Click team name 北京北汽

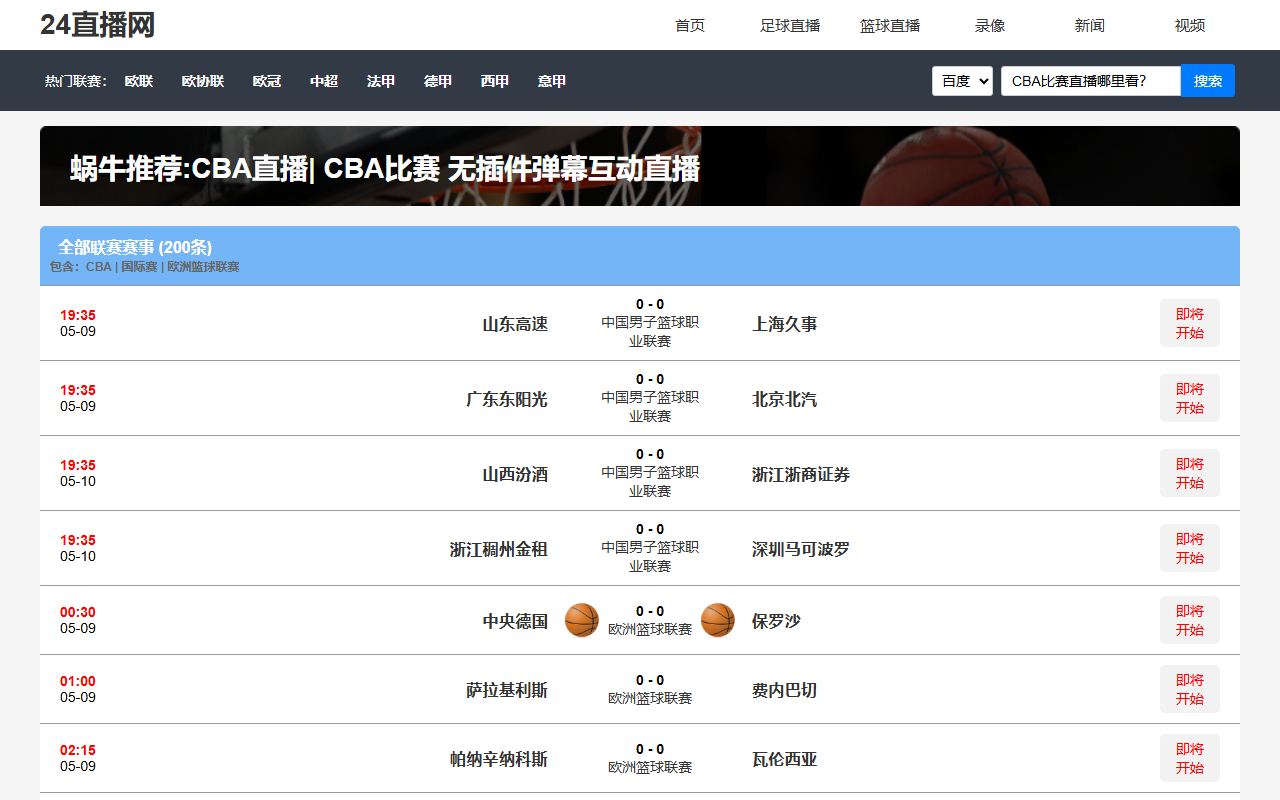pos(785,399)
